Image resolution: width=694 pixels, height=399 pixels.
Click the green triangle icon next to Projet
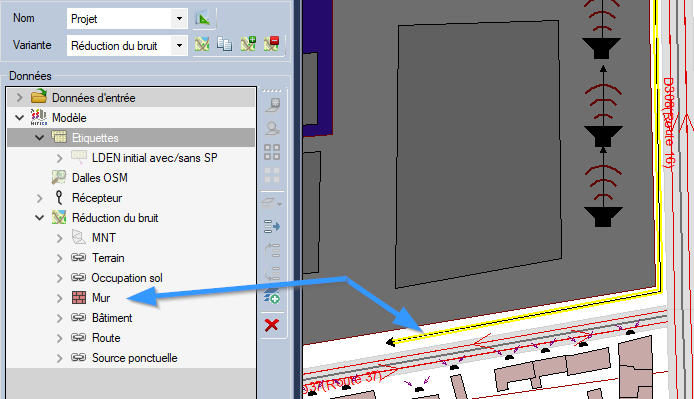point(203,19)
